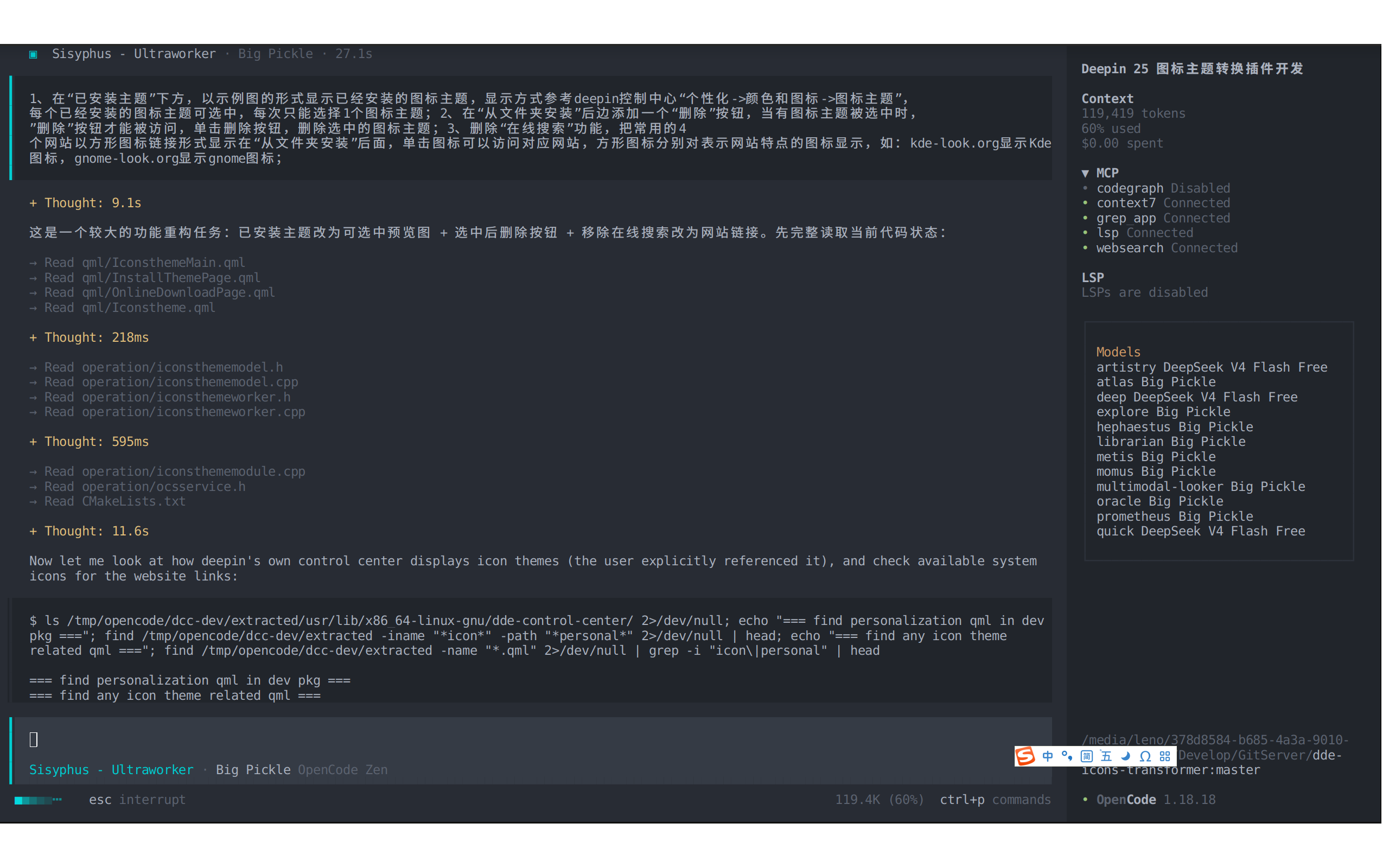Image resolution: width=1389 pixels, height=868 pixels.
Task: Click 'artistry DeepSeek V4 Flash Free' model row
Action: pyautogui.click(x=1212, y=367)
